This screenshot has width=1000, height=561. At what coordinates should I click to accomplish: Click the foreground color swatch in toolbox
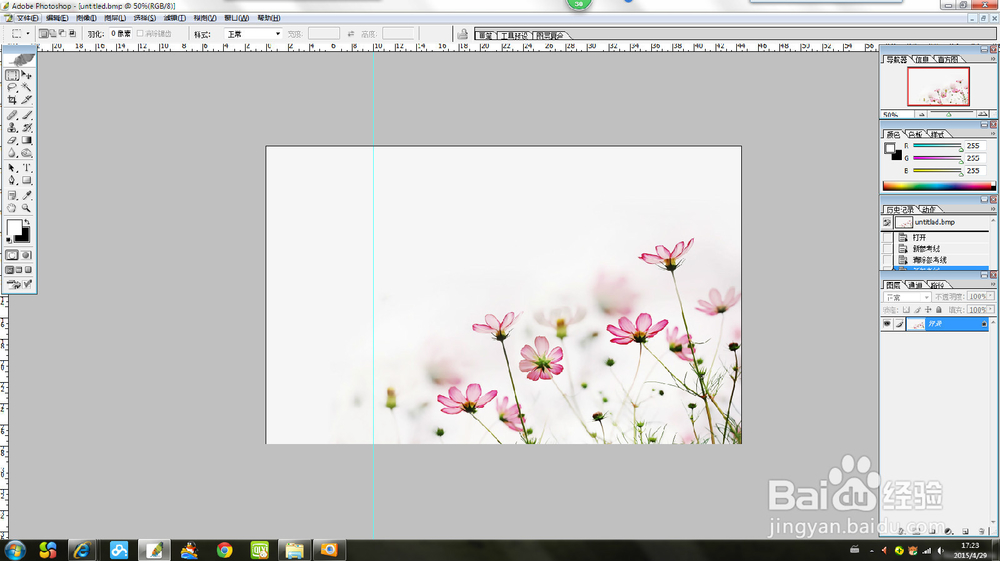pos(13,228)
